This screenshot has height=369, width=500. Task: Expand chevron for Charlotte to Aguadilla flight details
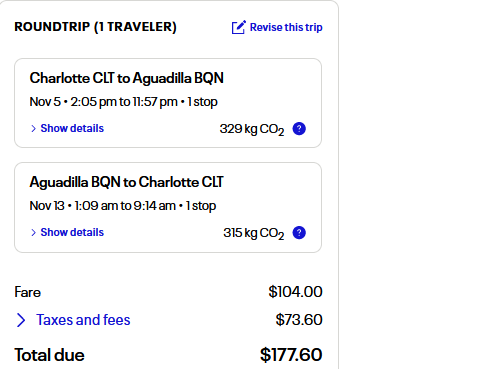33,129
